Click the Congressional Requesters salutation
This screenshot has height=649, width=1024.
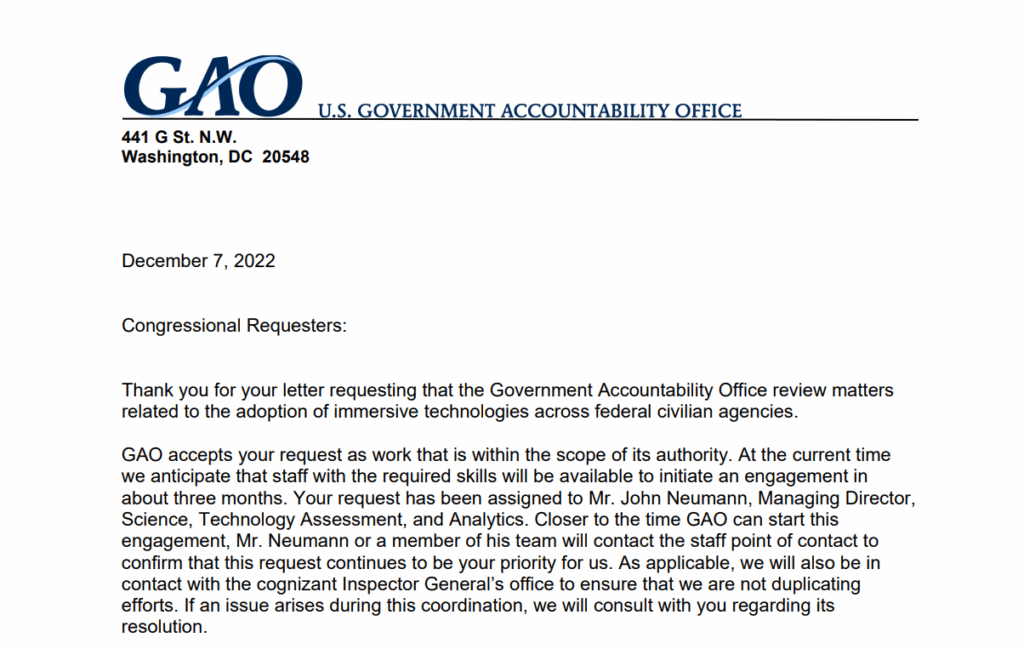tap(234, 325)
